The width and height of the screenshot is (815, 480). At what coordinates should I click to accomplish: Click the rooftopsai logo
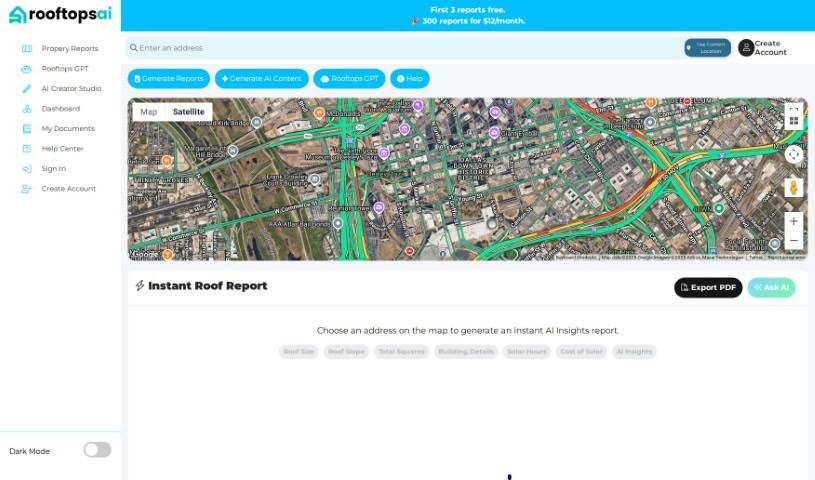pyautogui.click(x=60, y=14)
